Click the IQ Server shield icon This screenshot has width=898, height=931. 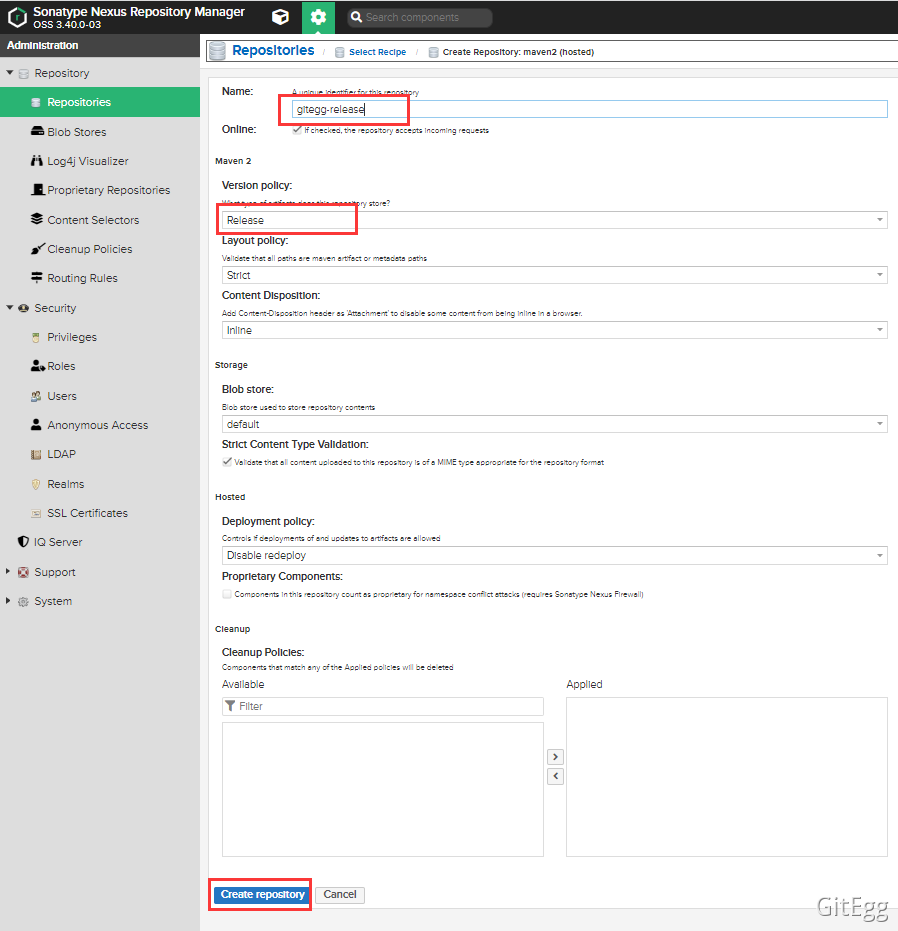point(23,542)
